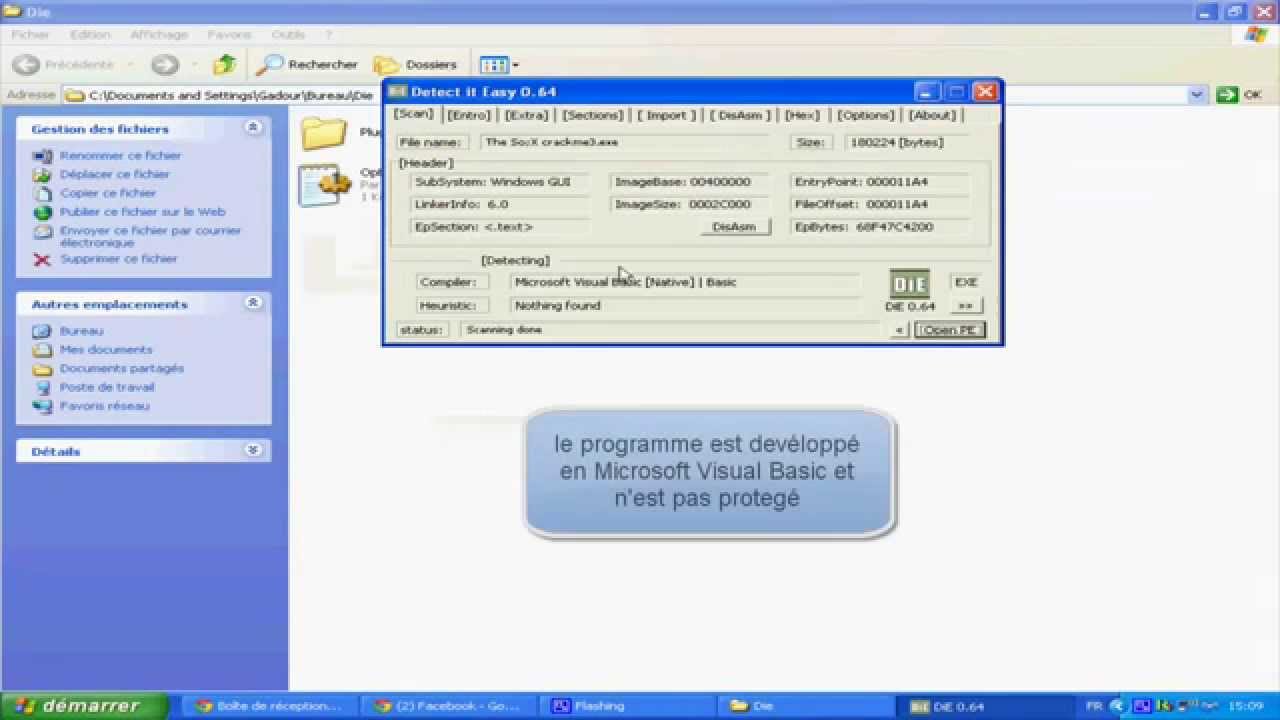Viewport: 1280px width, 720px height.
Task: Open the Fichier menu in Explorer
Action: 30,34
